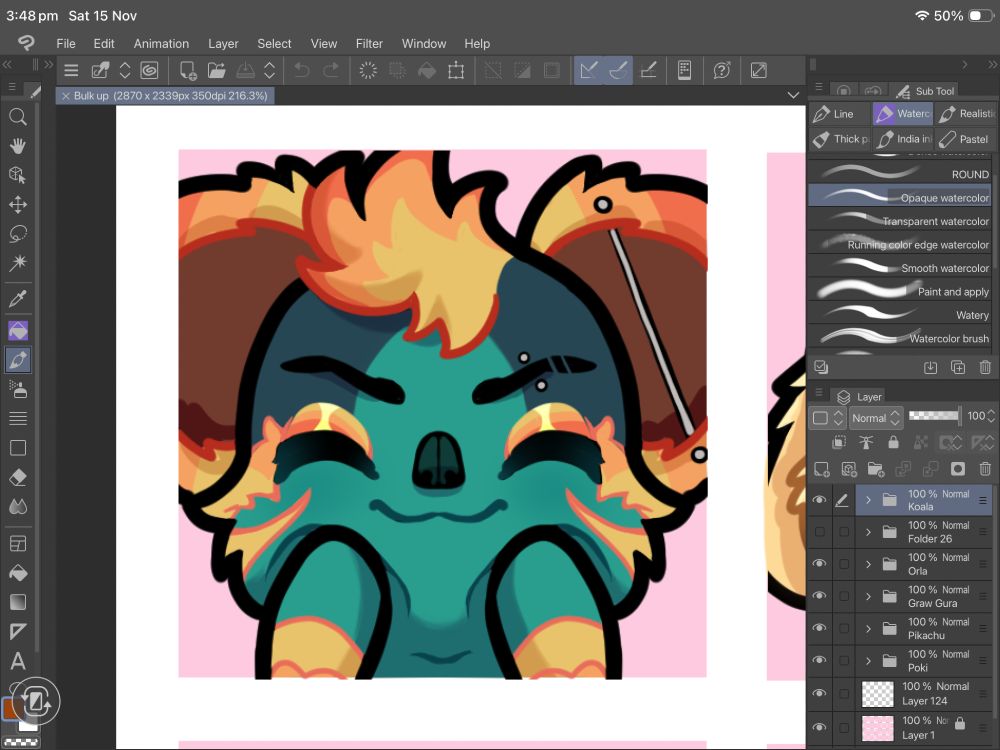Create new layer folder icon
Viewport: 1000px width, 750px height.
(x=876, y=469)
